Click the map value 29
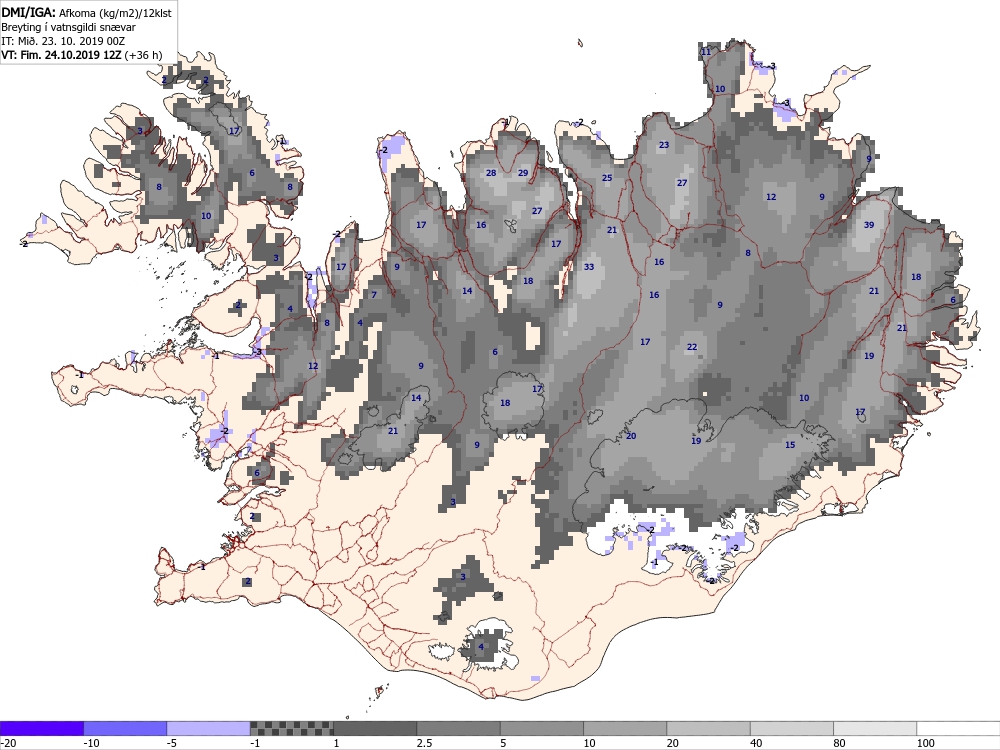The height and width of the screenshot is (750, 1000). click(523, 173)
